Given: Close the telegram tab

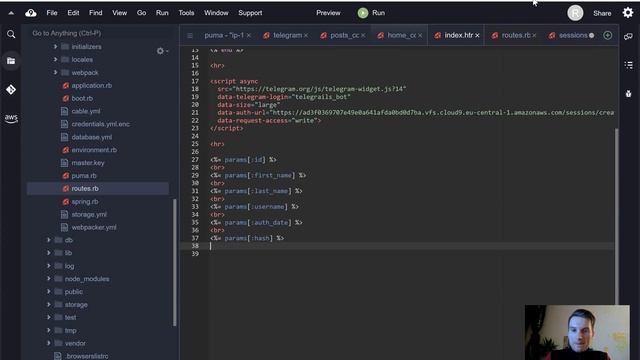Looking at the screenshot, I should click(x=306, y=36).
